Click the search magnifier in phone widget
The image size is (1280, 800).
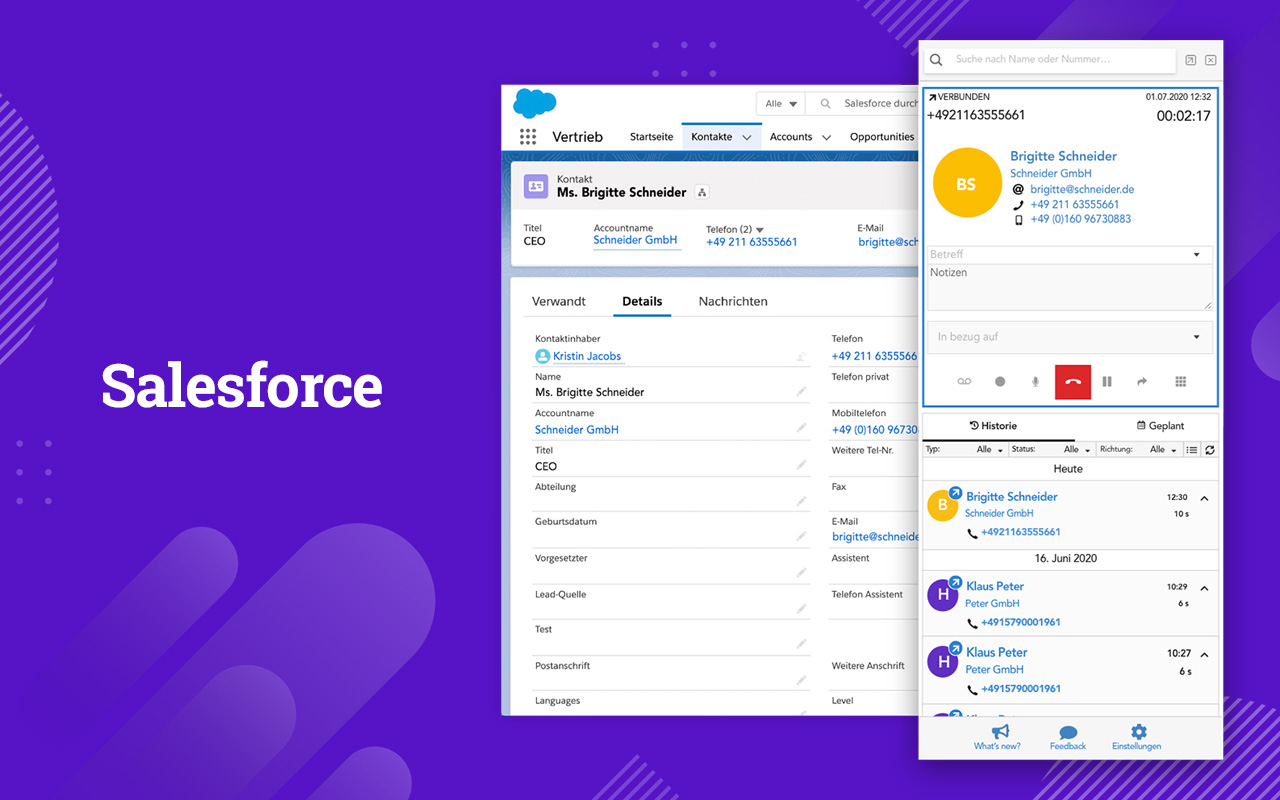[936, 60]
